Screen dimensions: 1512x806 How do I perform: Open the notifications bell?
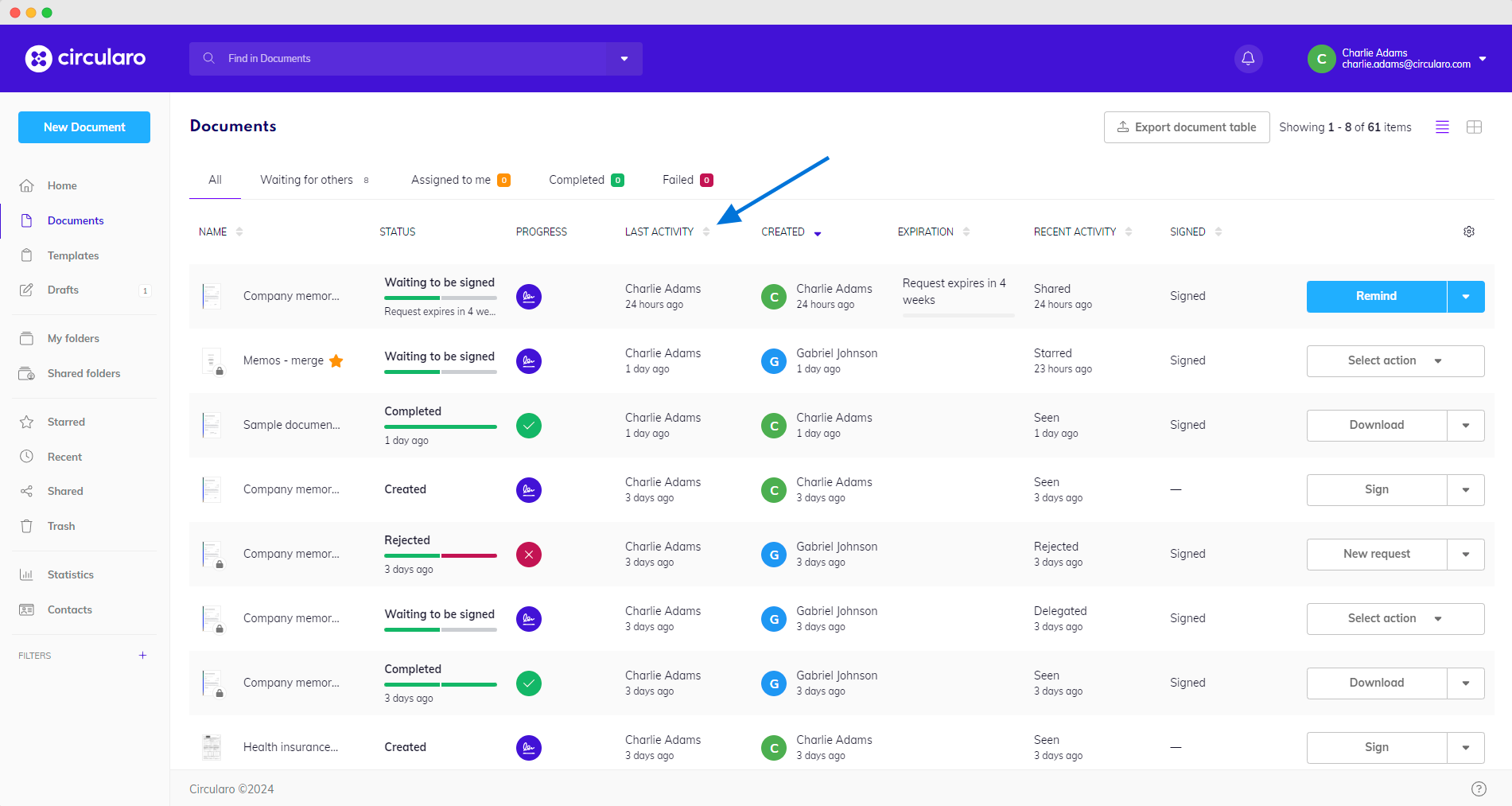coord(1248,59)
